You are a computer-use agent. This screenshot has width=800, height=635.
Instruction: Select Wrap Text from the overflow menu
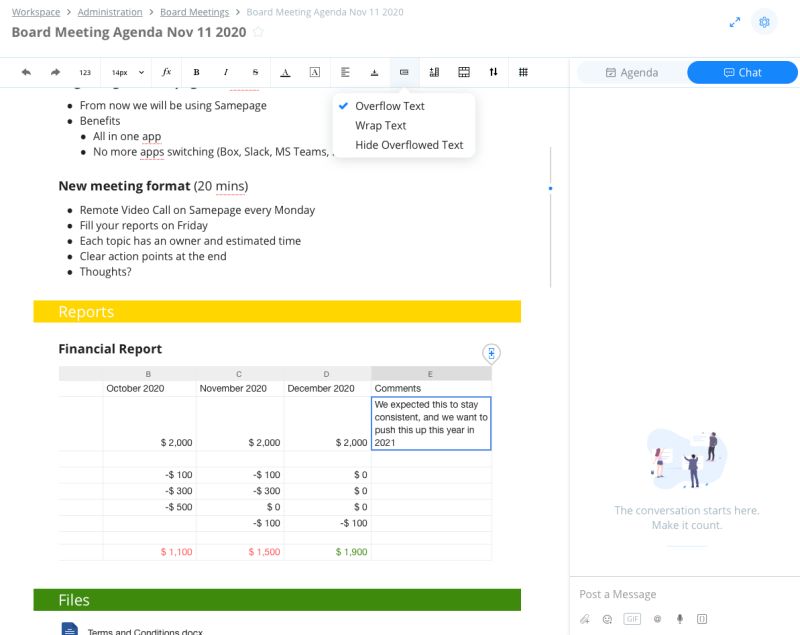tap(380, 125)
